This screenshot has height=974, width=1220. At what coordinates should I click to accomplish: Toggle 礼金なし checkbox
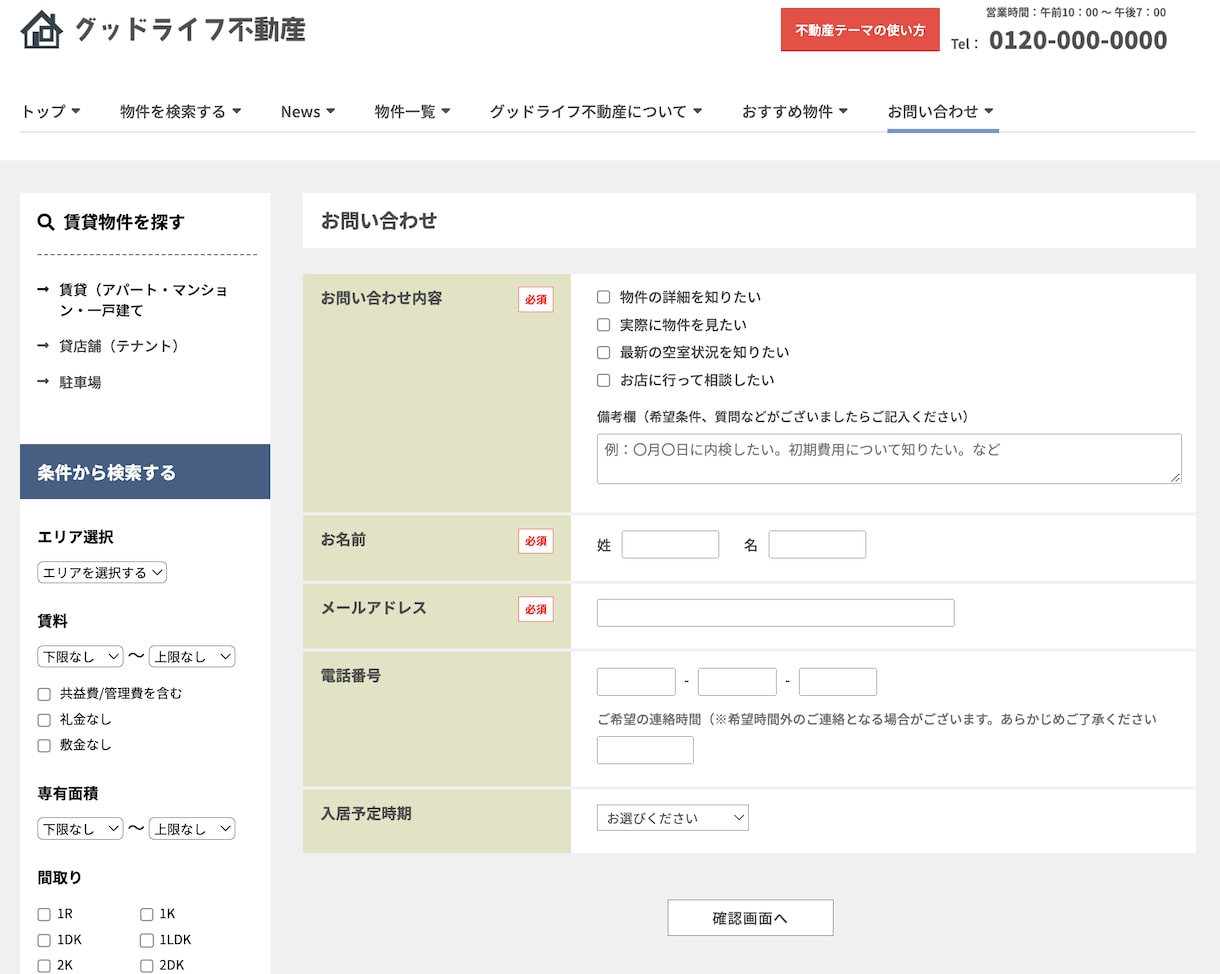click(x=44, y=720)
